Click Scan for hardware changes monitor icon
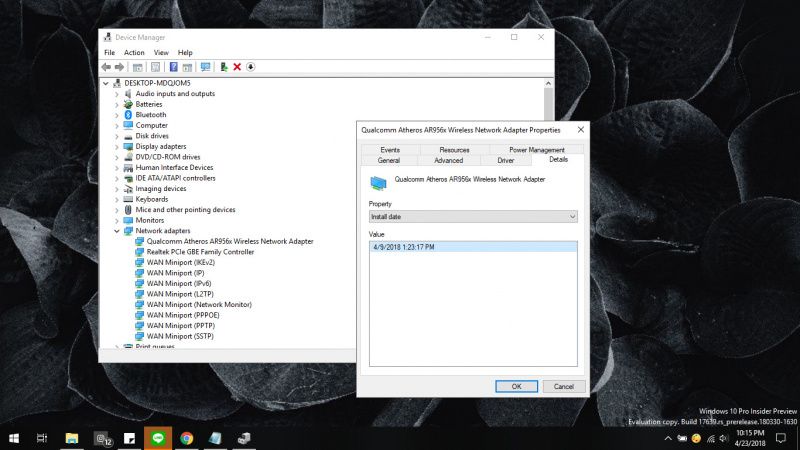The width and height of the screenshot is (800, 450). (205, 67)
